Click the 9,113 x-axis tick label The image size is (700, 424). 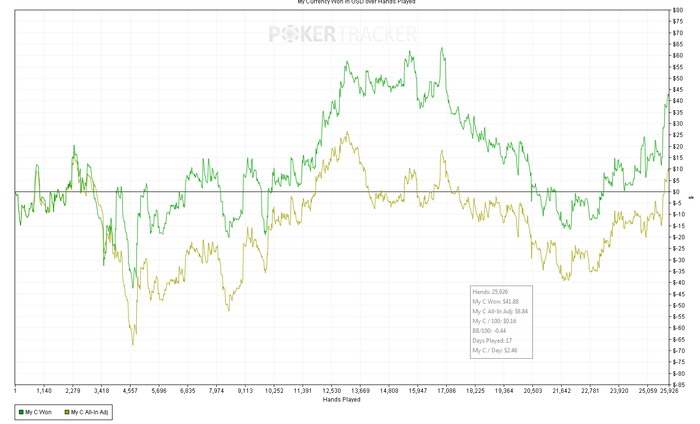click(245, 391)
